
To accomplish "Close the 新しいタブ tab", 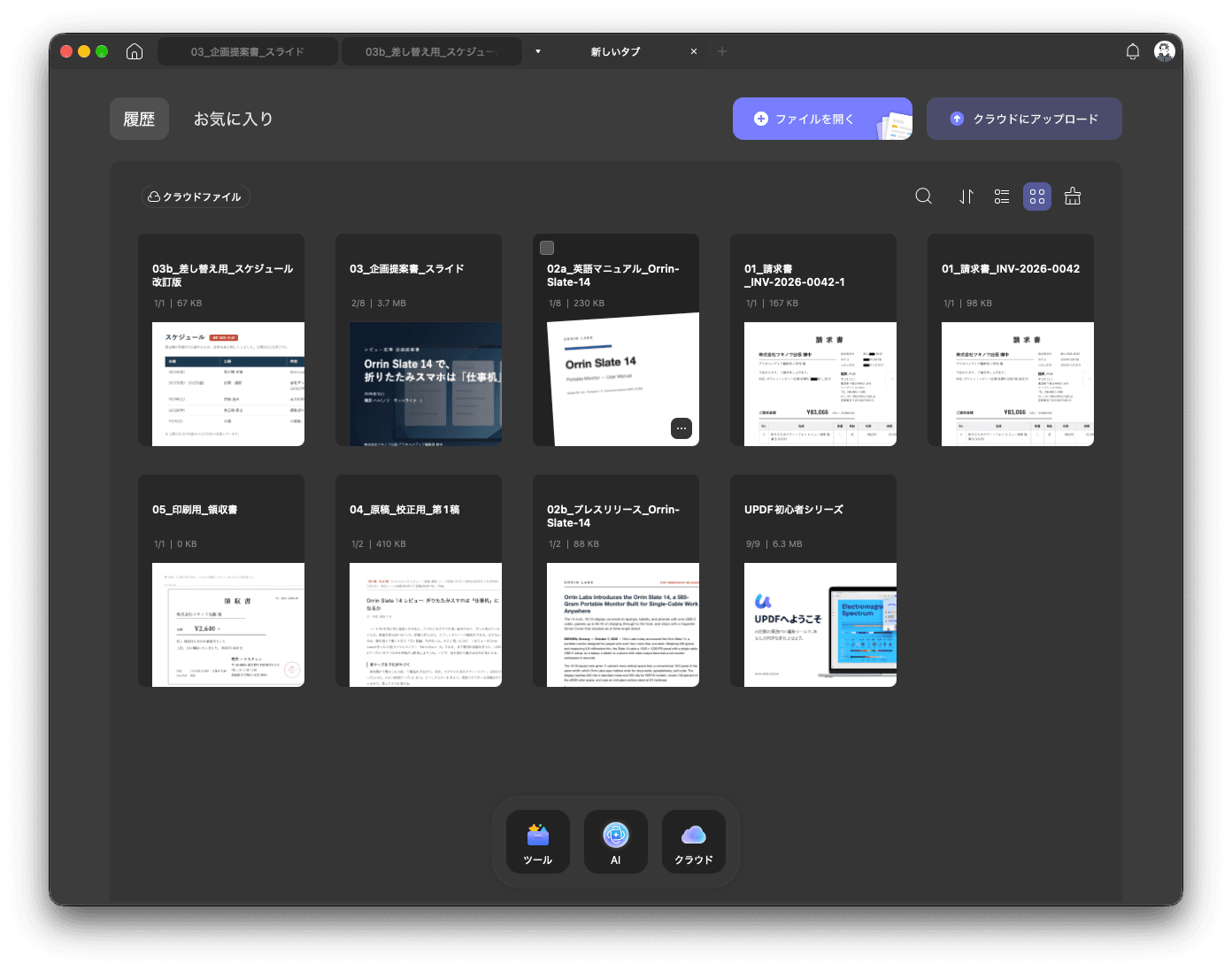I will click(x=694, y=51).
